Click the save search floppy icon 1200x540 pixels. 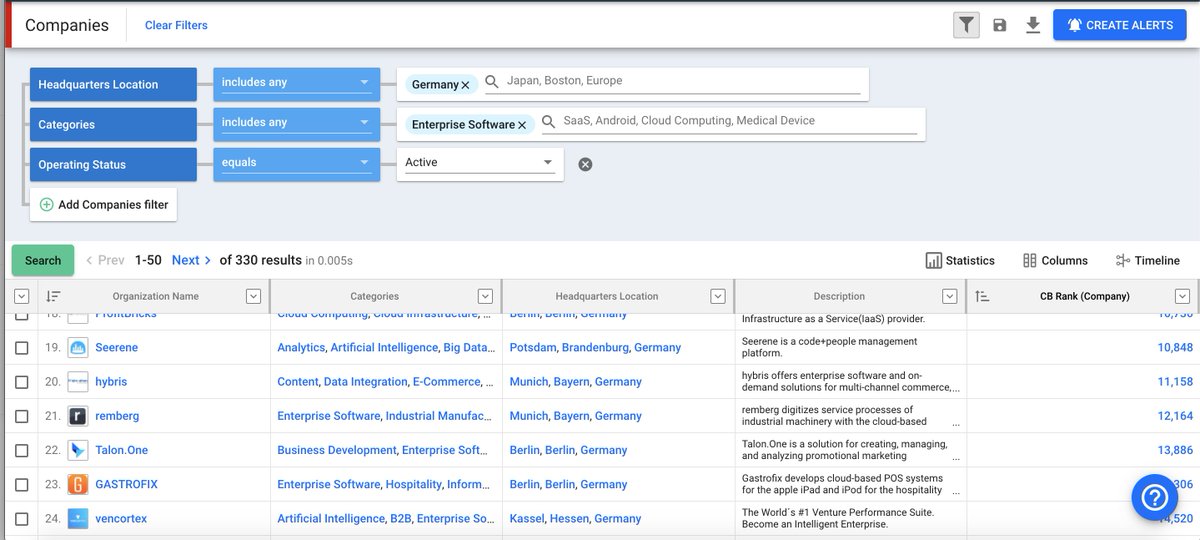click(x=1000, y=25)
